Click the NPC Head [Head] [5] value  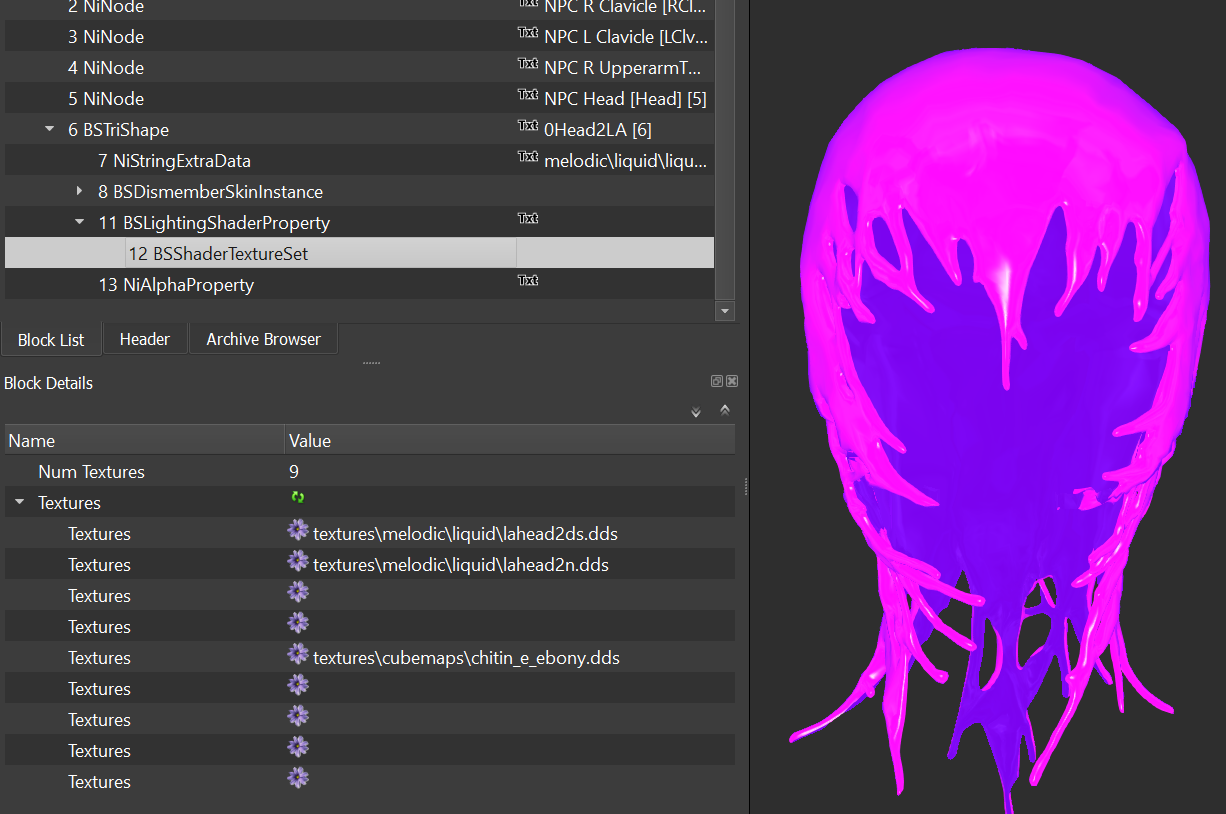click(x=625, y=99)
